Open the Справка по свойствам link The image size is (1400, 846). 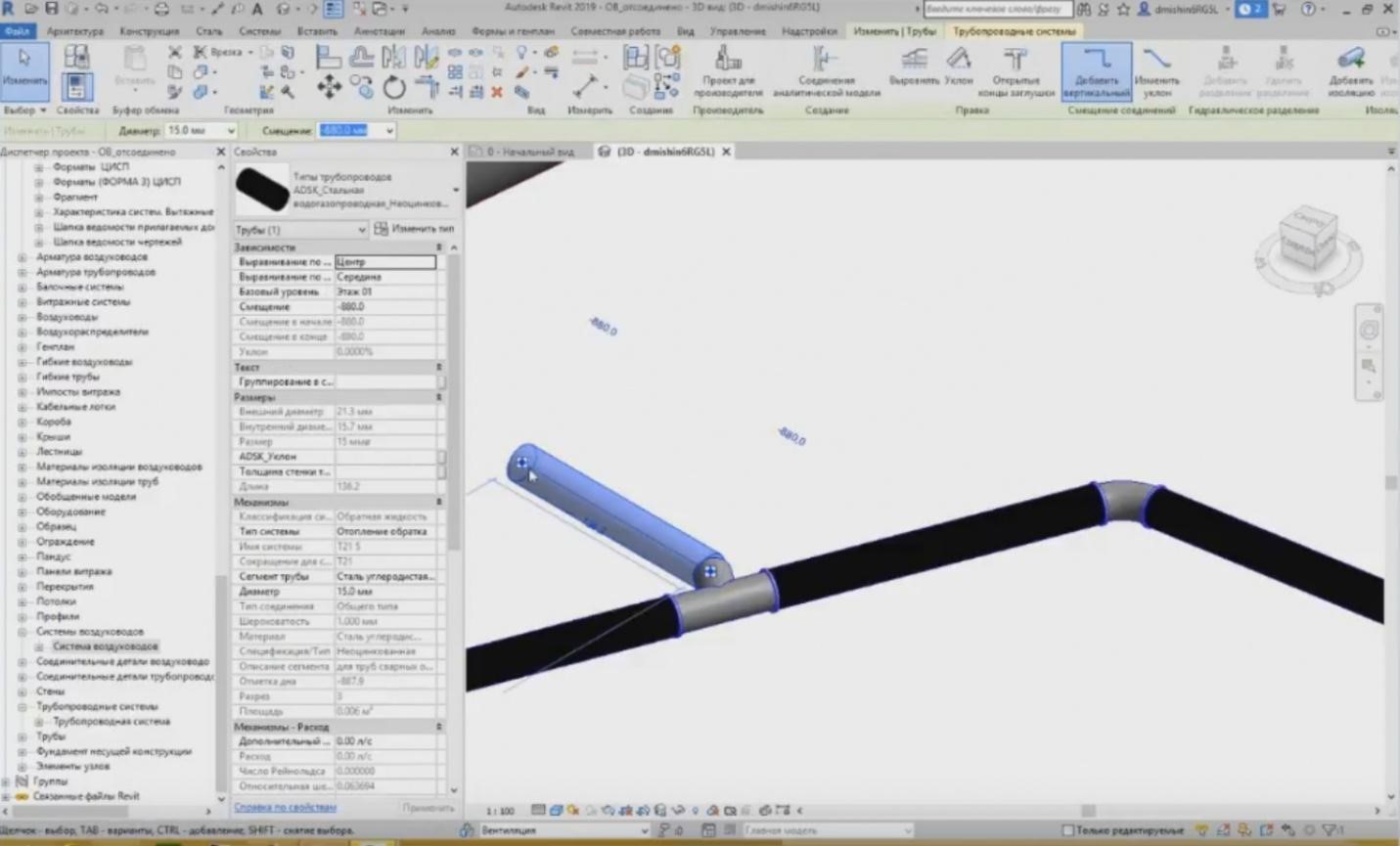pos(286,808)
